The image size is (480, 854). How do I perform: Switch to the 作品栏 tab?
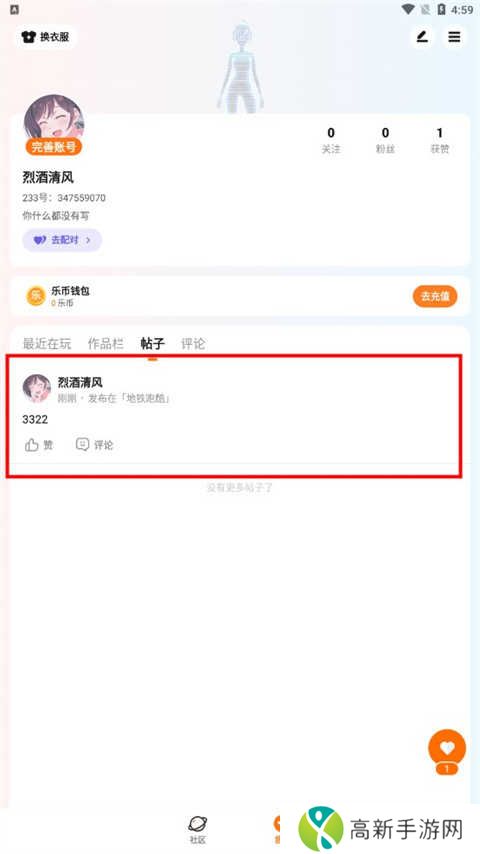tap(106, 344)
